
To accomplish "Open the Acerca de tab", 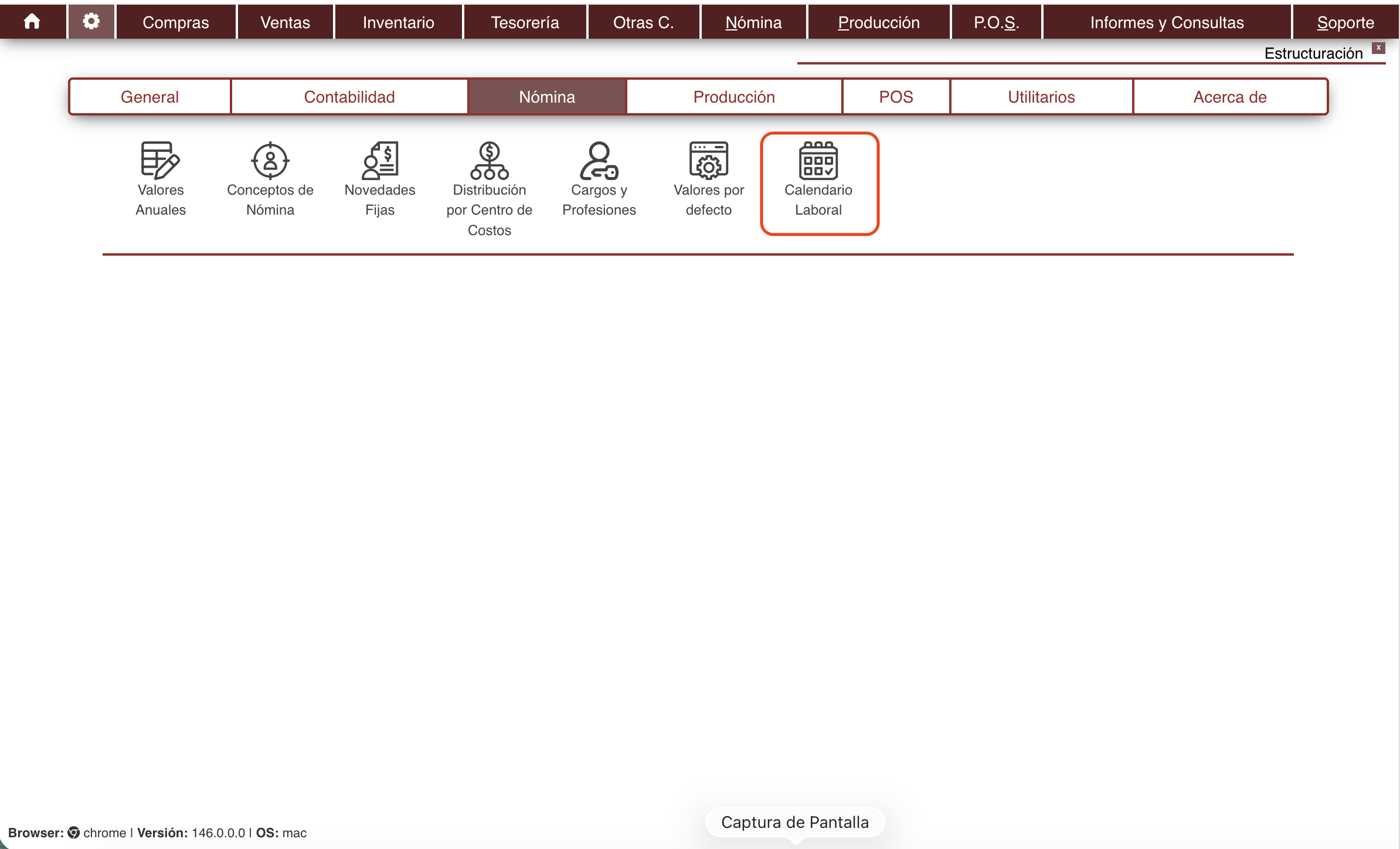I will (1229, 97).
